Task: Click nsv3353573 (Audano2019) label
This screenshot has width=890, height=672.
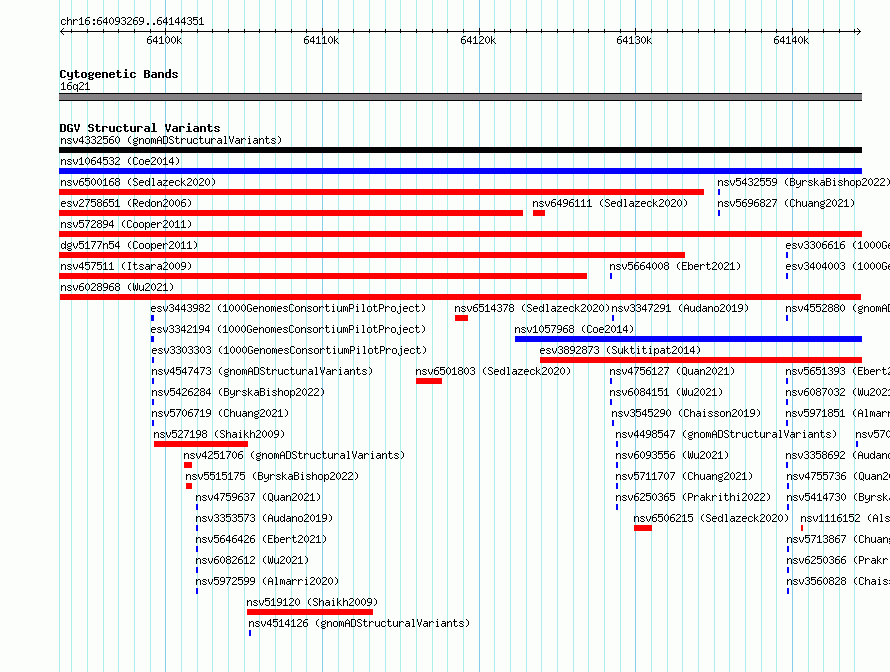Action: (x=264, y=518)
